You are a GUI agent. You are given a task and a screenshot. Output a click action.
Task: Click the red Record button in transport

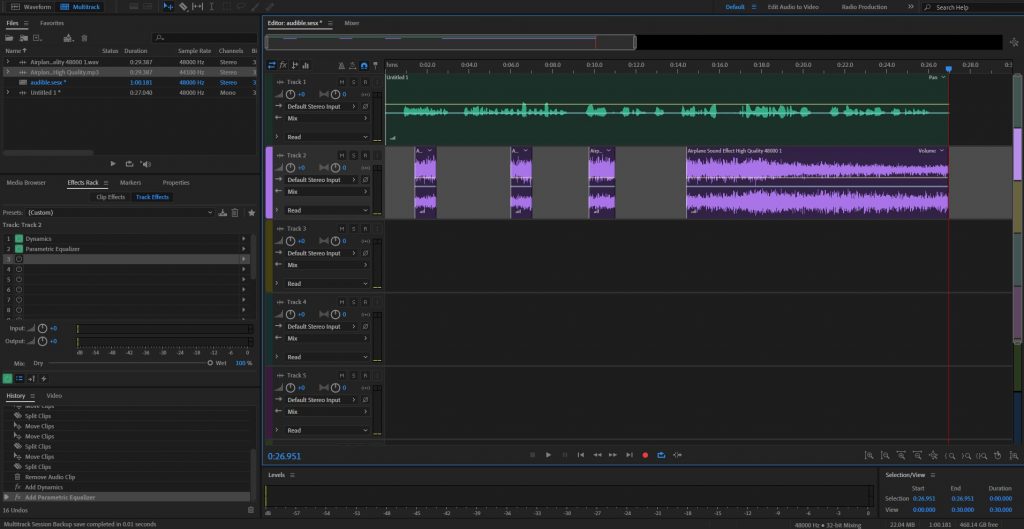[x=645, y=455]
